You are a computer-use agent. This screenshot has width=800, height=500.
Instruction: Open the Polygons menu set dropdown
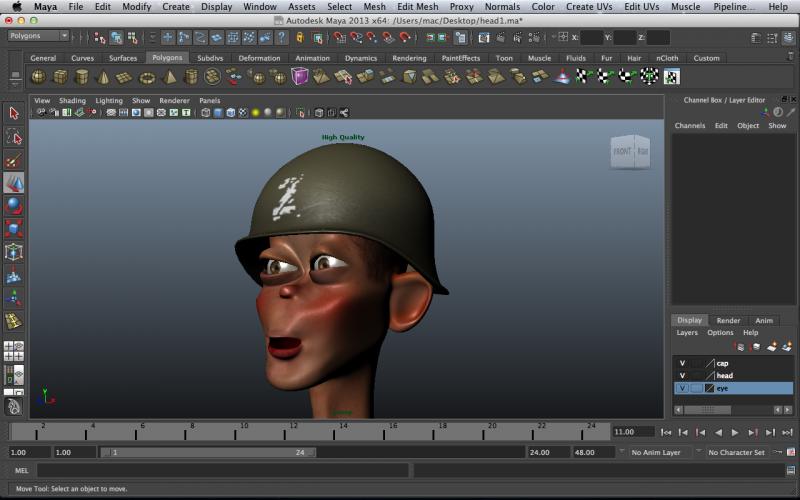[x=38, y=36]
